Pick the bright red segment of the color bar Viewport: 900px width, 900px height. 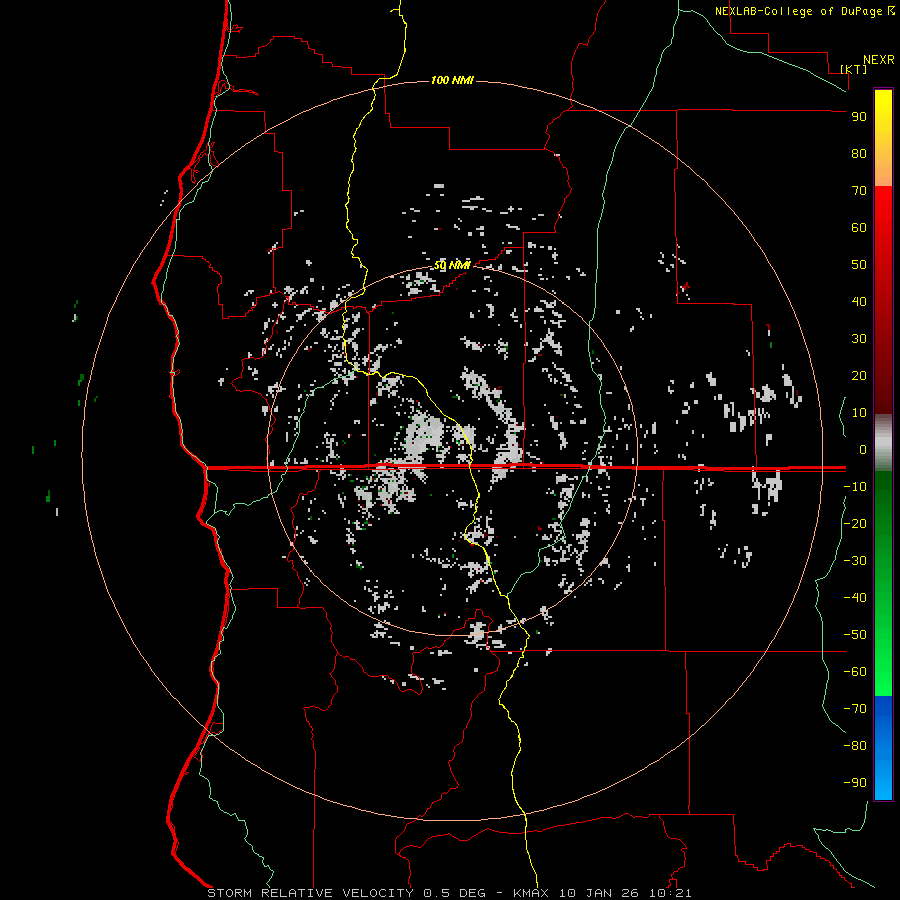(x=883, y=300)
